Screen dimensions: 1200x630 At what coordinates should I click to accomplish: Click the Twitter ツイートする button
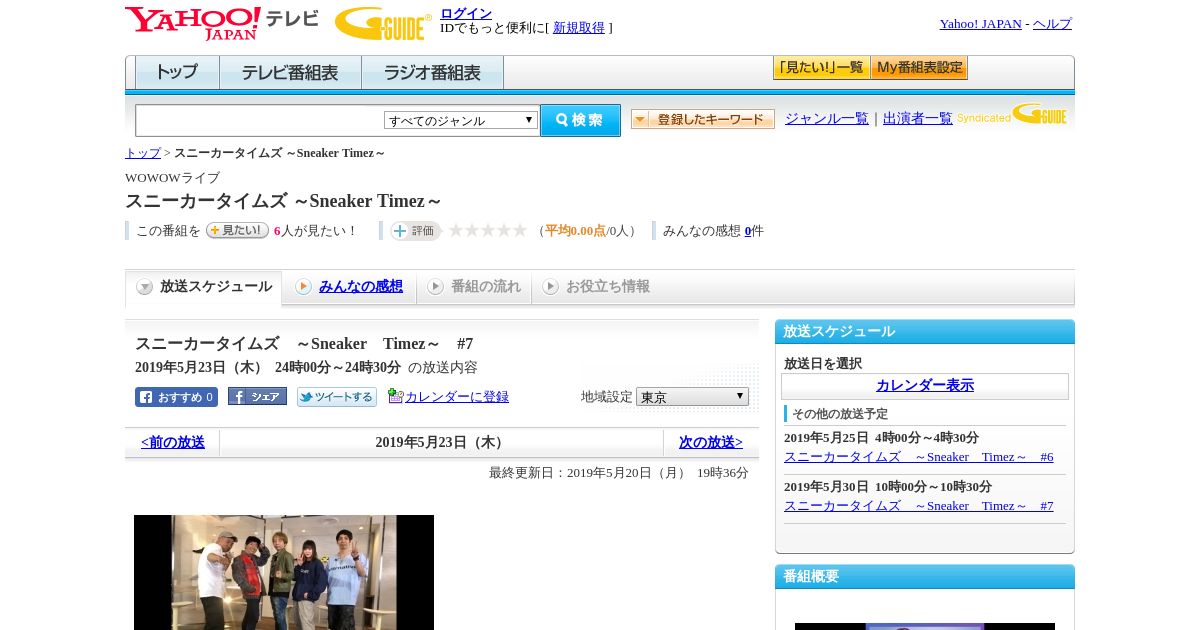[337, 397]
